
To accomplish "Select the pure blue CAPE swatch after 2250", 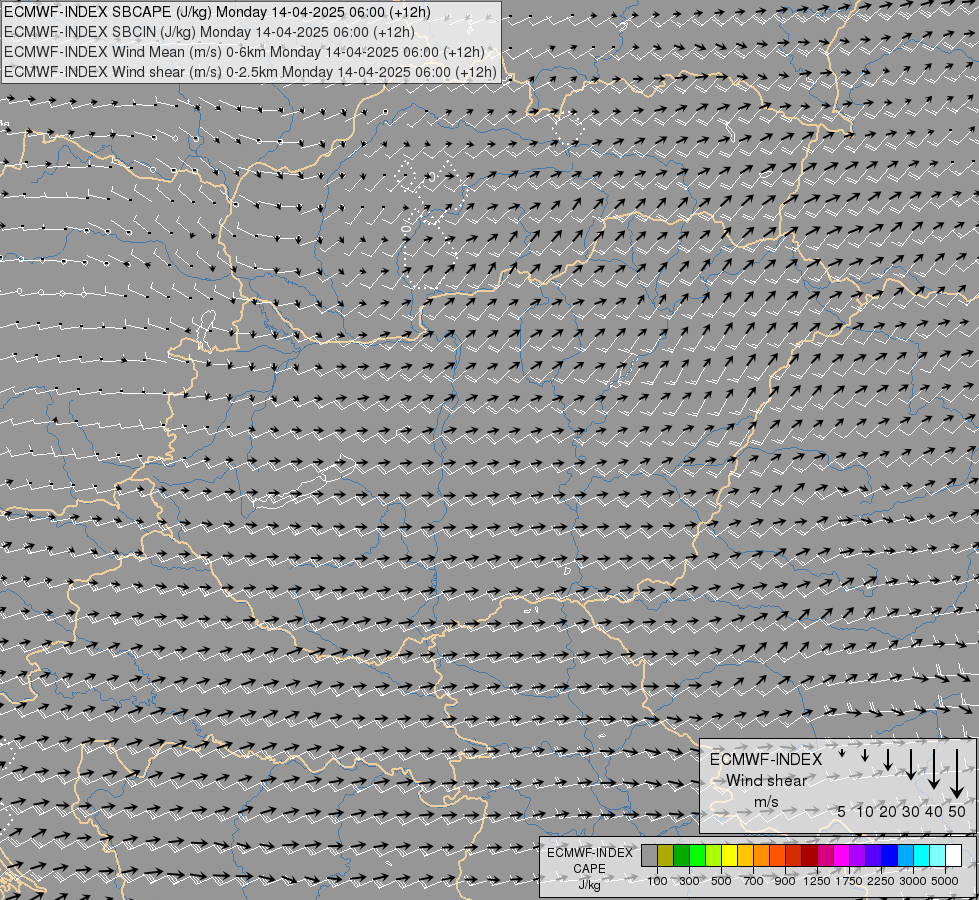I will 890,855.
